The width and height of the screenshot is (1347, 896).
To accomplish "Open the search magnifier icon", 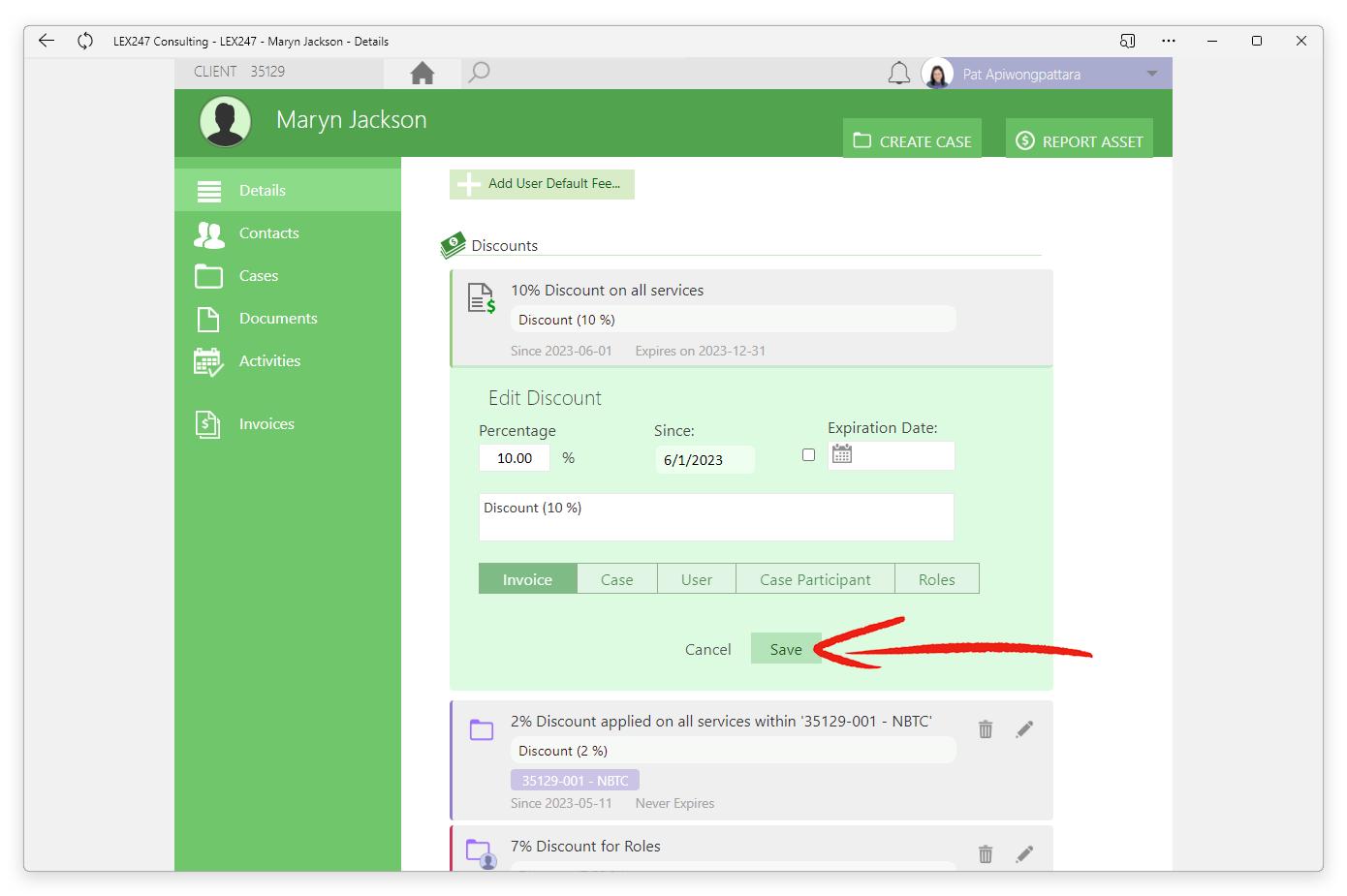I will 479,73.
